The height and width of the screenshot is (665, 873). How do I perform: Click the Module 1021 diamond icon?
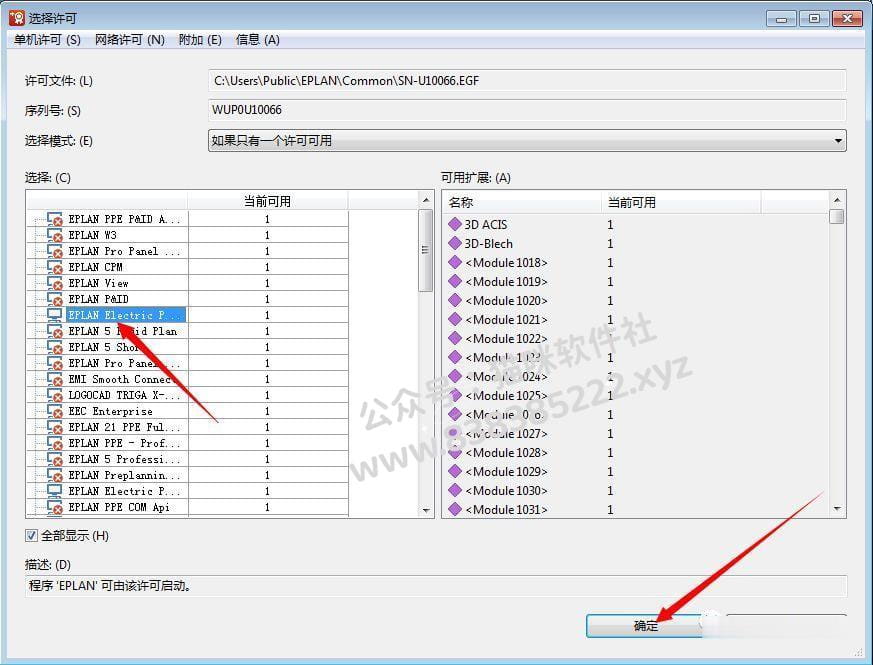point(455,319)
